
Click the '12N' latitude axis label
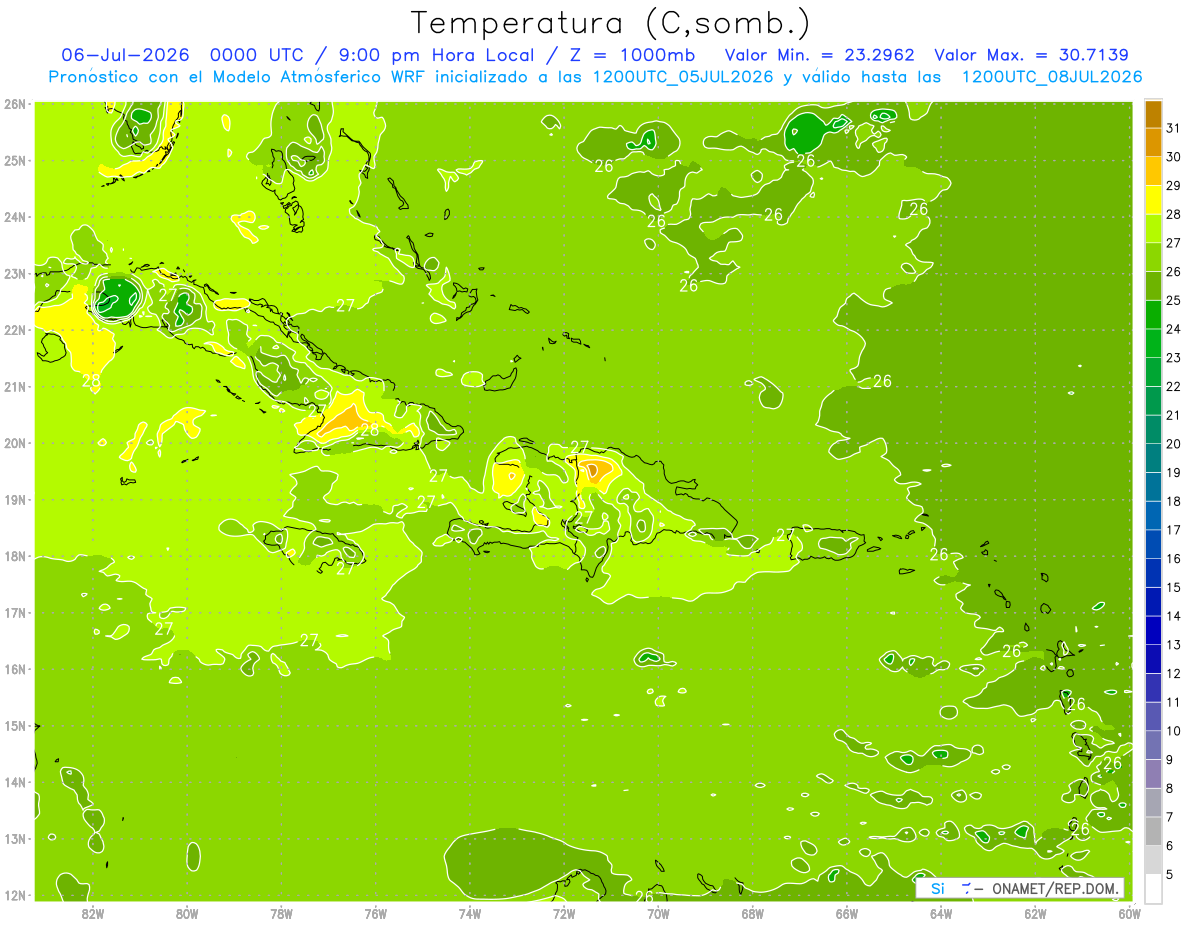[x=15, y=895]
